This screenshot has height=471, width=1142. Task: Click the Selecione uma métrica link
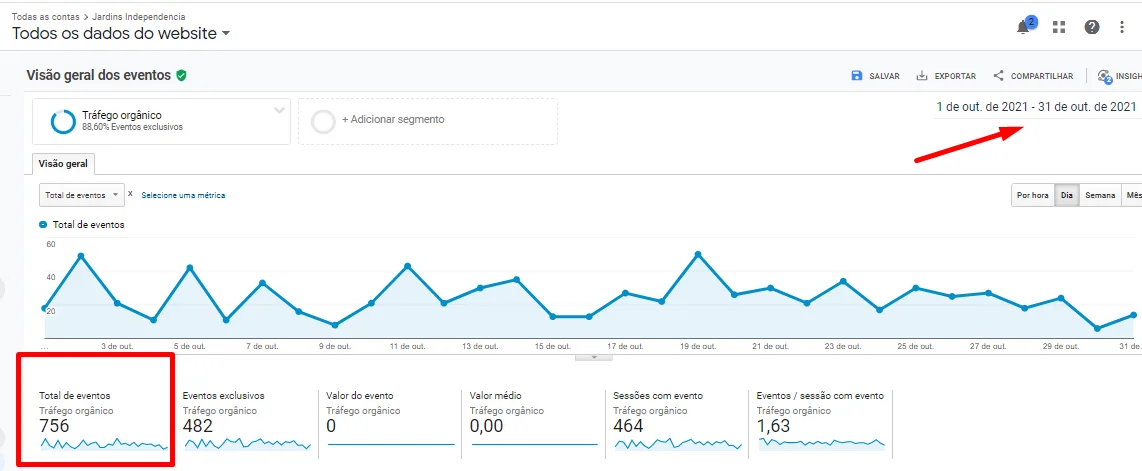[x=183, y=195]
